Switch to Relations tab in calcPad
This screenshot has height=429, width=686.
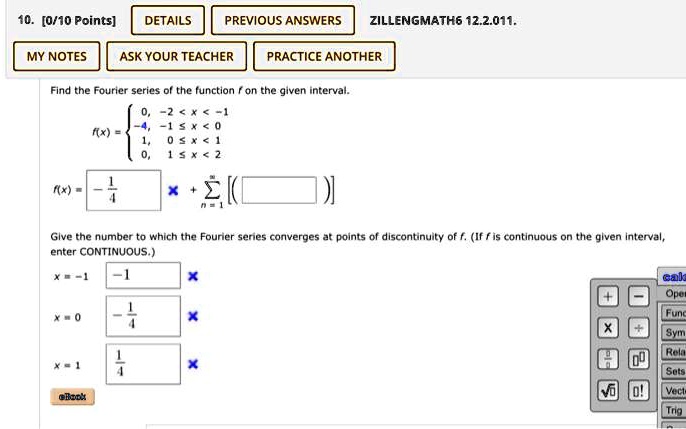tap(674, 352)
